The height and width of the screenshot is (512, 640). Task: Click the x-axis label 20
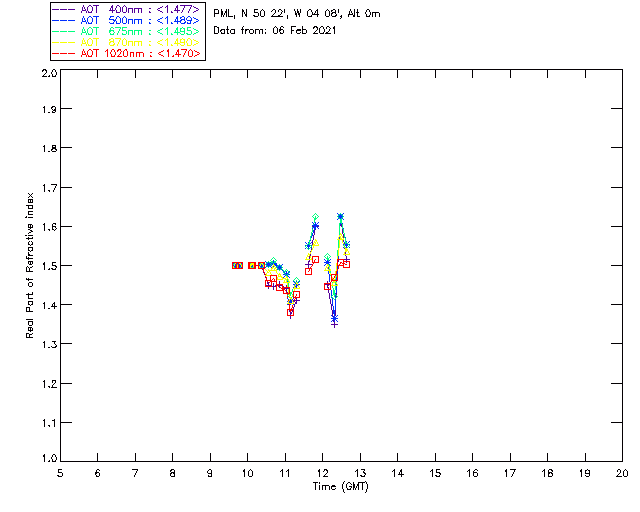pyautogui.click(x=622, y=473)
